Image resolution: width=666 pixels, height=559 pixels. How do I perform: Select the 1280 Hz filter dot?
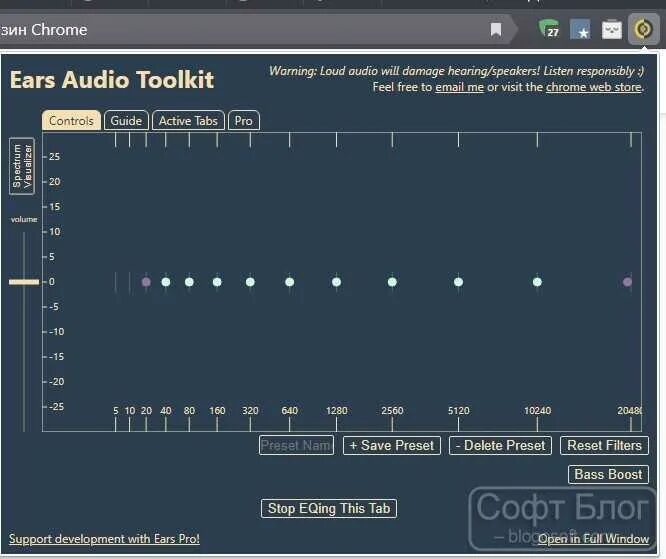[x=336, y=282]
